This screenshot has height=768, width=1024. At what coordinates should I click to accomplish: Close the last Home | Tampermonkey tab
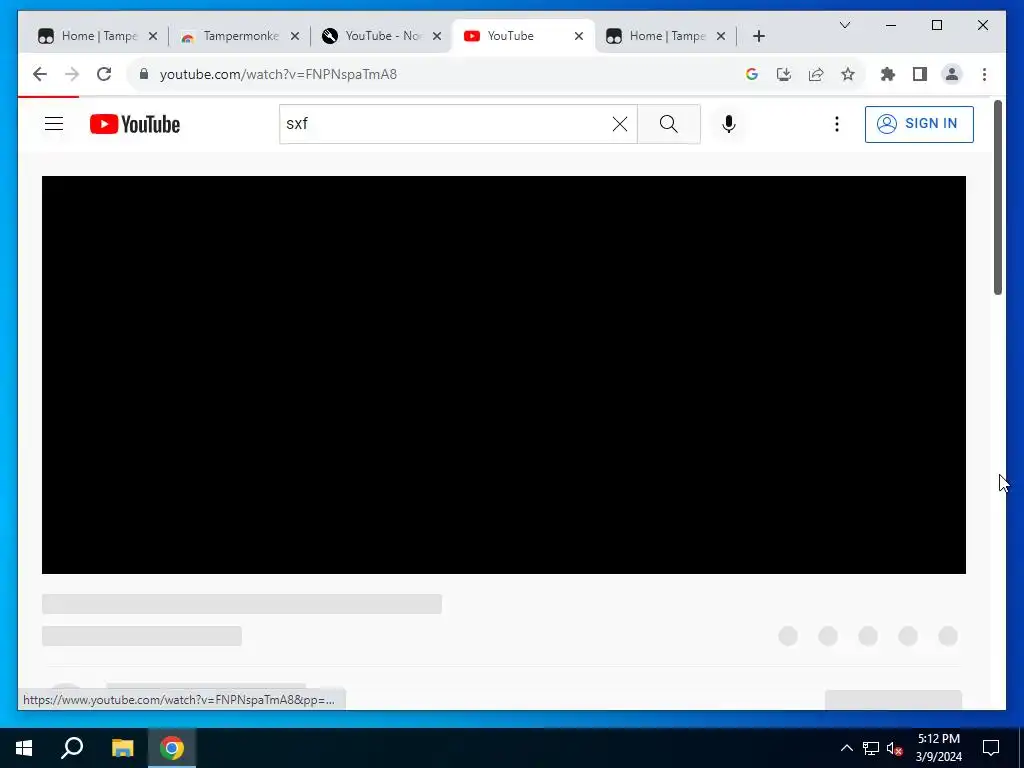point(721,37)
